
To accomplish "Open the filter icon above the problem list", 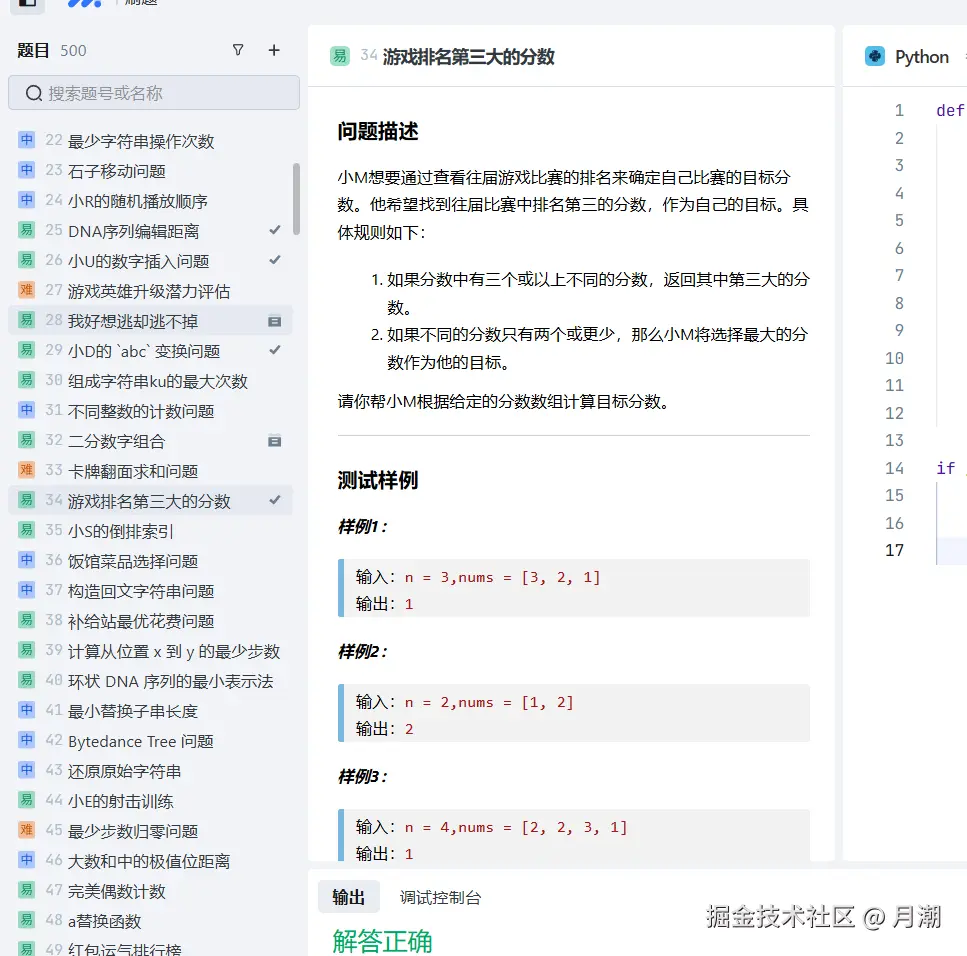I will pos(238,50).
